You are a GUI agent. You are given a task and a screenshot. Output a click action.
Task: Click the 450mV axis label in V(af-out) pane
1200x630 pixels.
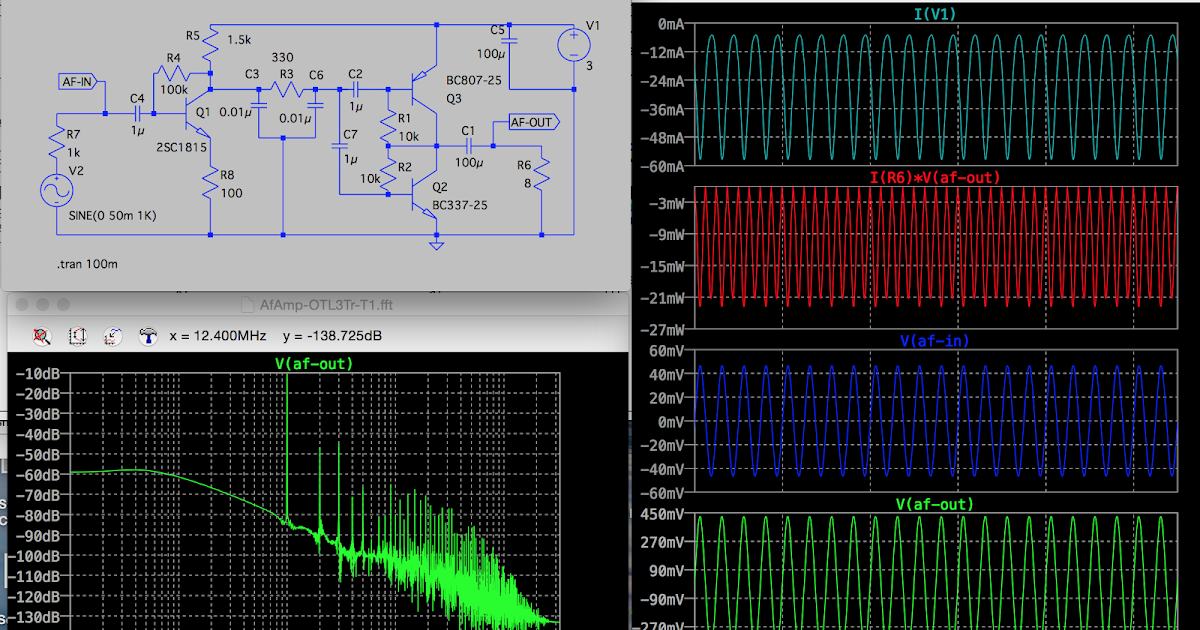(664, 515)
